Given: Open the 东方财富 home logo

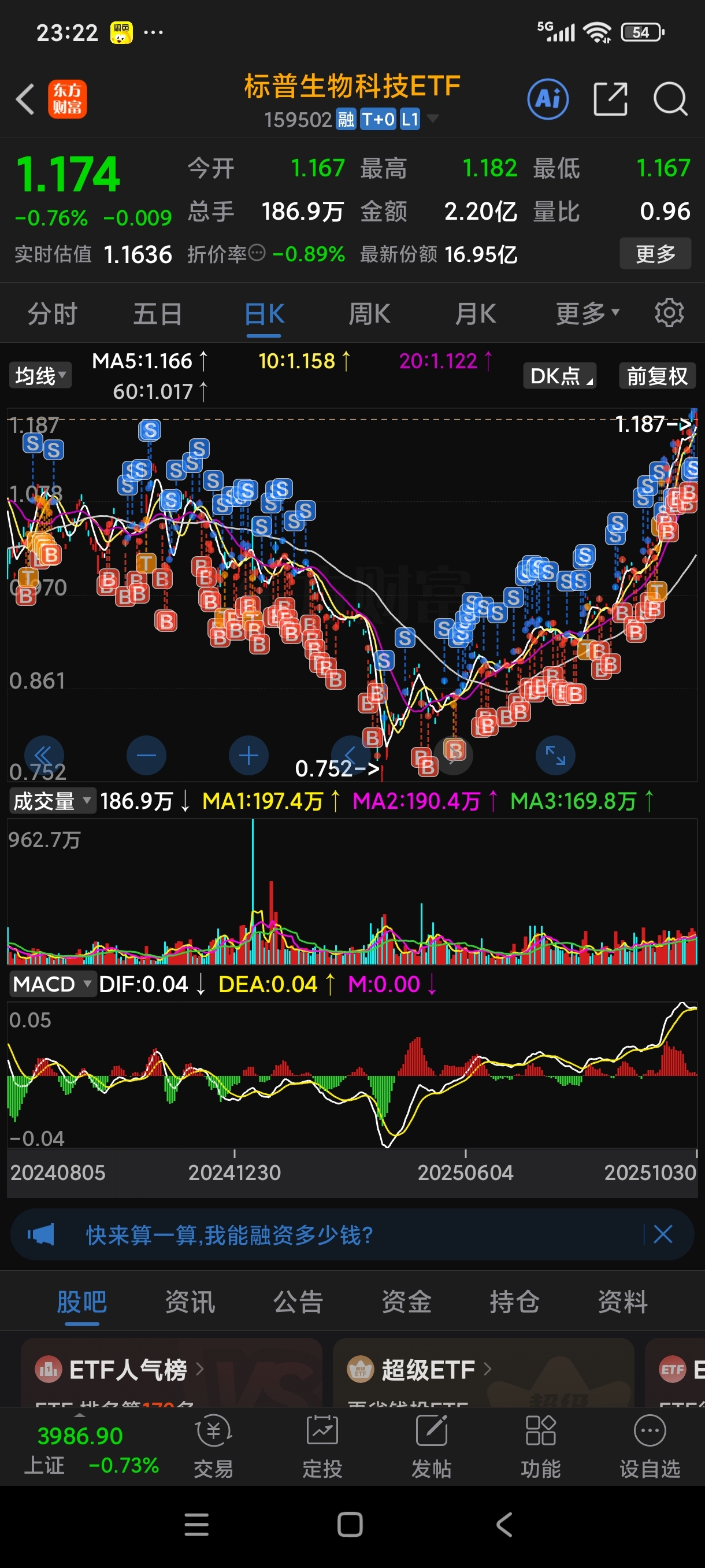Looking at the screenshot, I should [x=68, y=99].
